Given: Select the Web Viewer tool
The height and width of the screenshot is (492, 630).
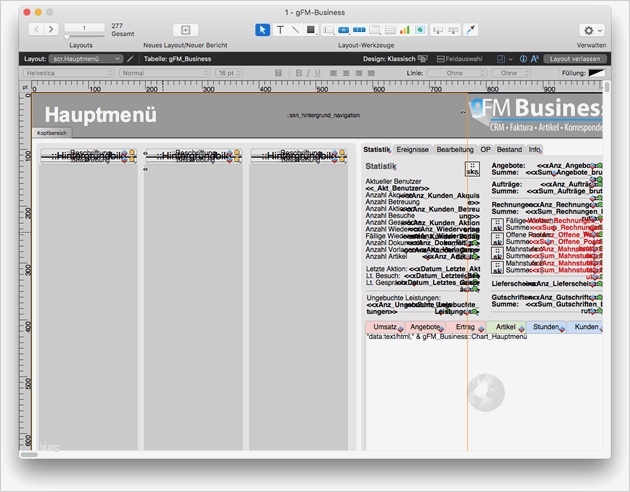Looking at the screenshot, I should [x=420, y=30].
